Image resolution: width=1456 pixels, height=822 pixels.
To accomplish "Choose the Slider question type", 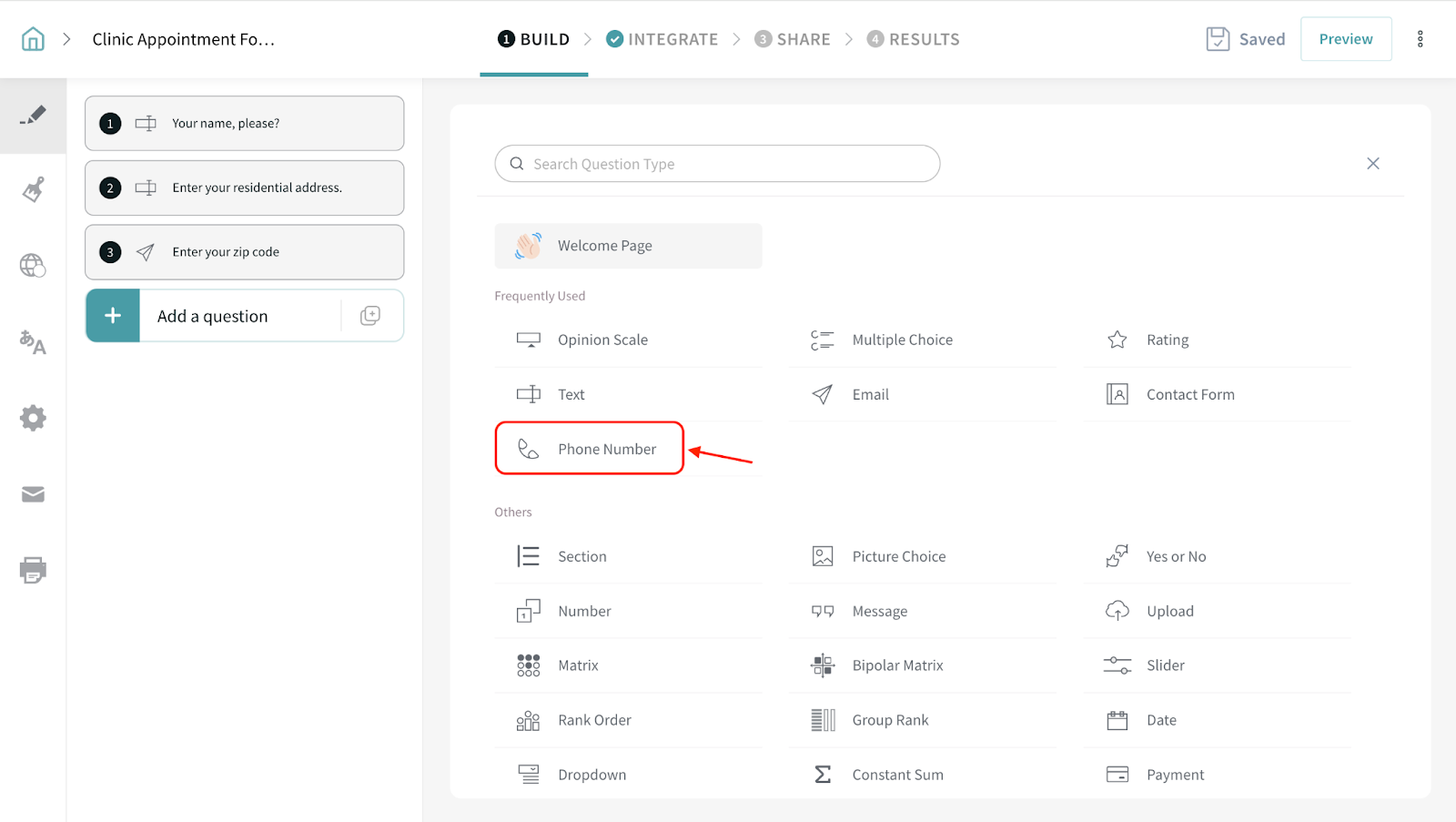I will click(1165, 665).
